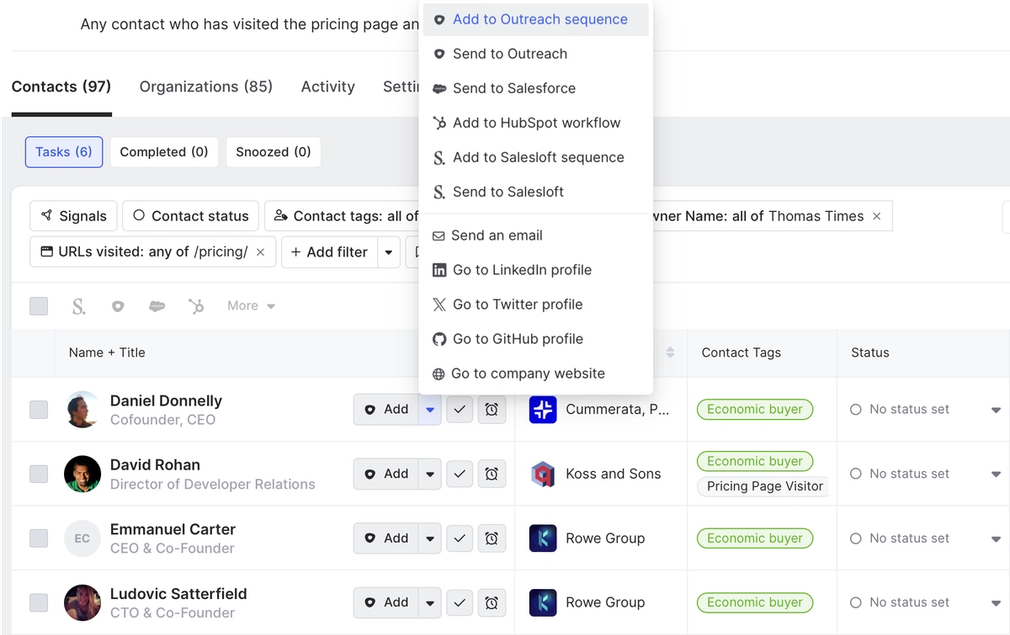Viewport: 1010px width, 635px height.
Task: Remove the URLs visited /pricing/ filter
Action: click(x=260, y=252)
